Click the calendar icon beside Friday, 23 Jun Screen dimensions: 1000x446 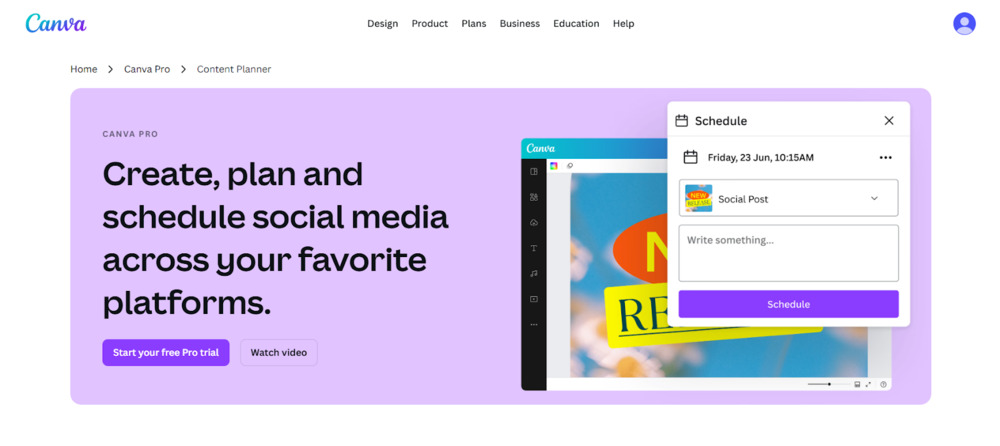(x=690, y=157)
